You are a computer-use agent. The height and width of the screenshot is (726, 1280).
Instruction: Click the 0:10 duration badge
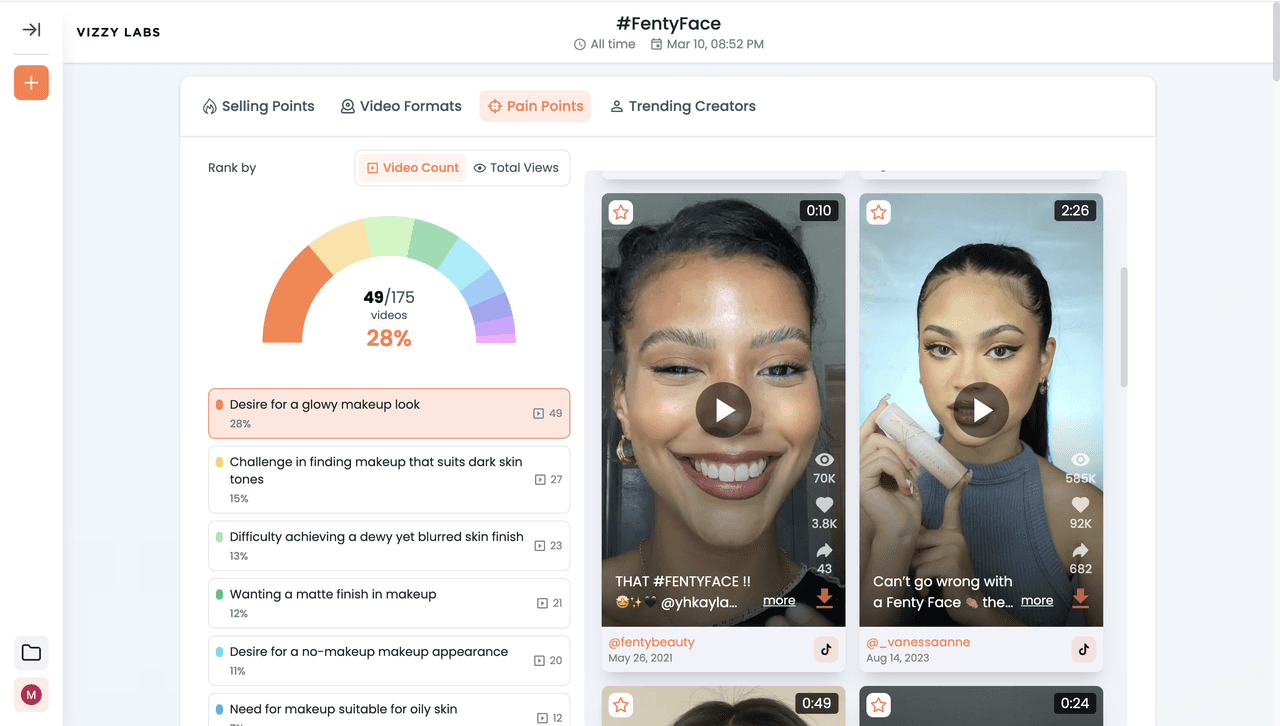point(819,211)
